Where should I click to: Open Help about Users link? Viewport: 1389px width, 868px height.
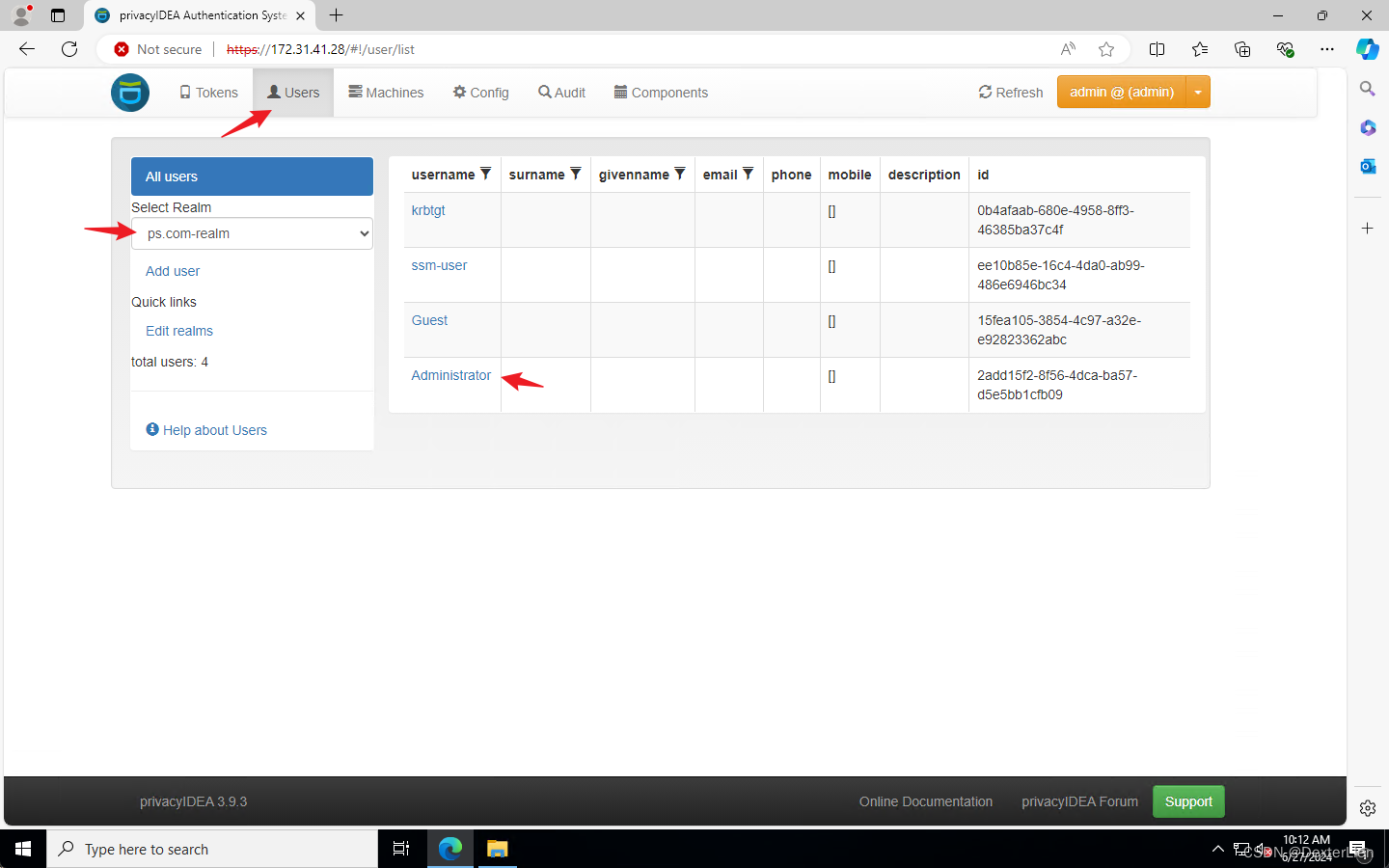(x=206, y=430)
